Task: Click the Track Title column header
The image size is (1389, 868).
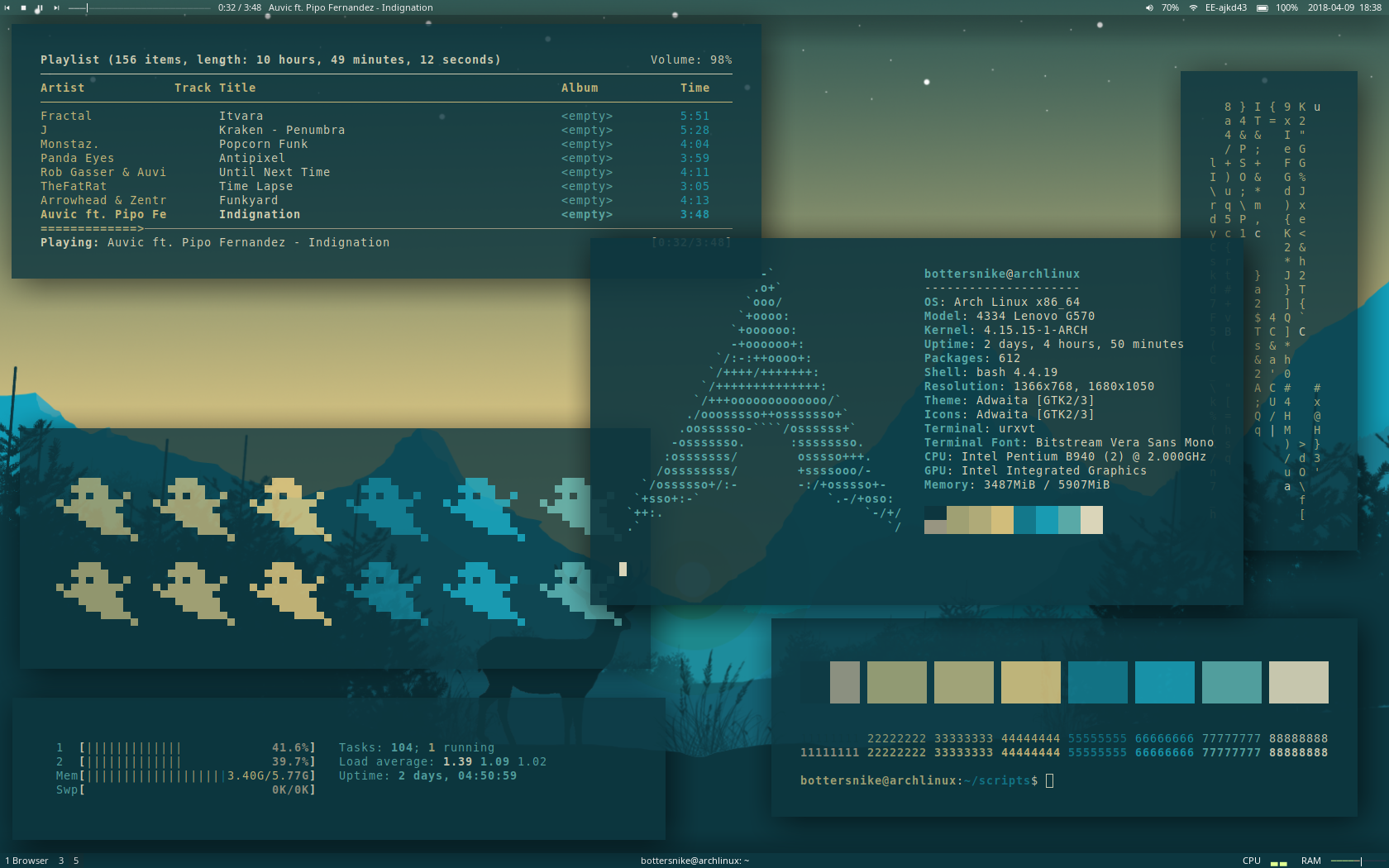Action: click(215, 88)
